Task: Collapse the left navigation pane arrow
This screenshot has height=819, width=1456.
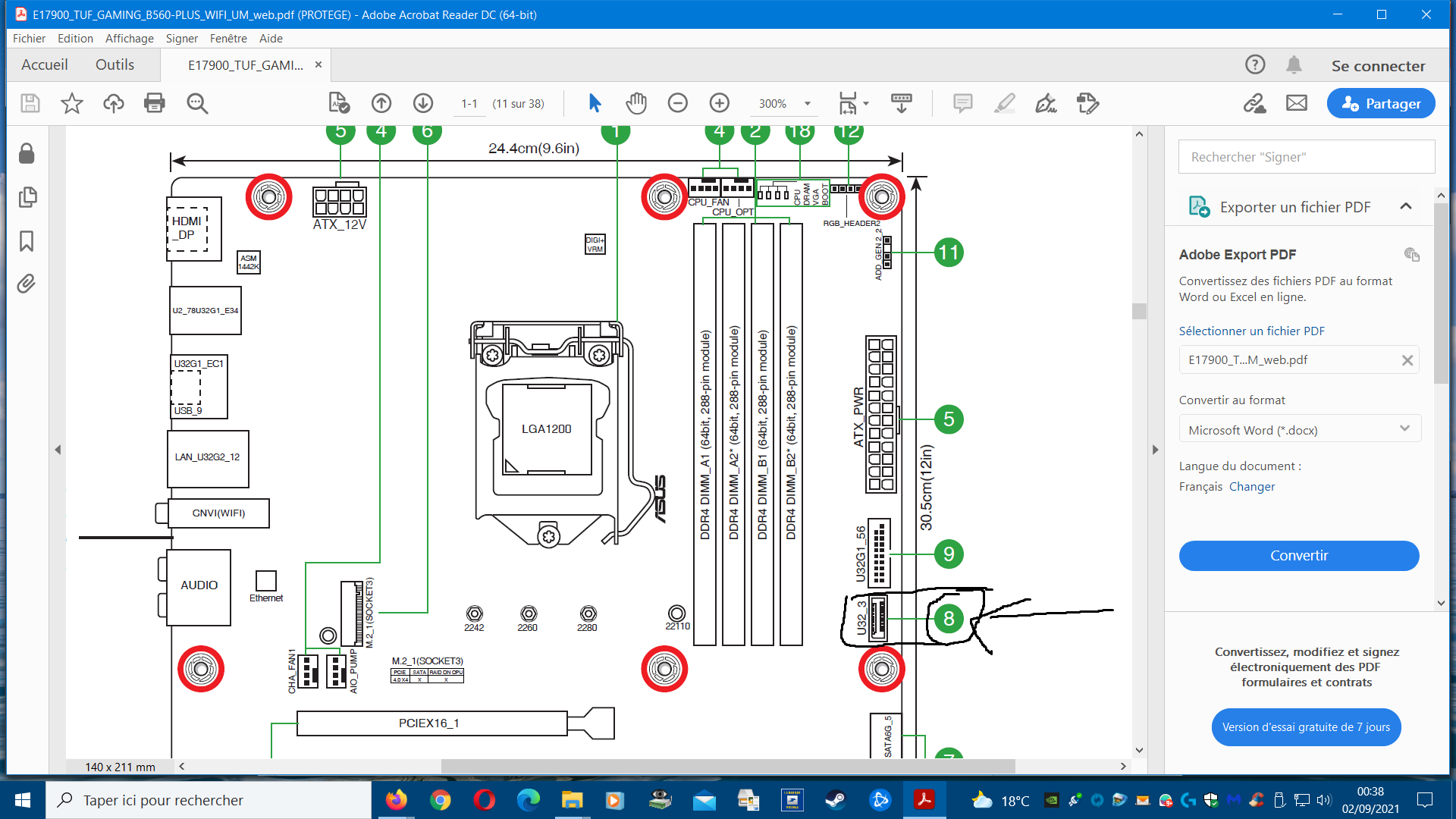Action: point(58,450)
